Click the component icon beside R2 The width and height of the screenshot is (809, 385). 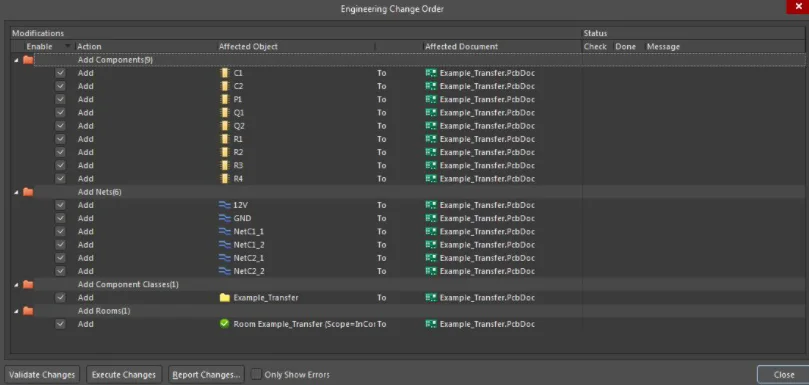pos(224,152)
